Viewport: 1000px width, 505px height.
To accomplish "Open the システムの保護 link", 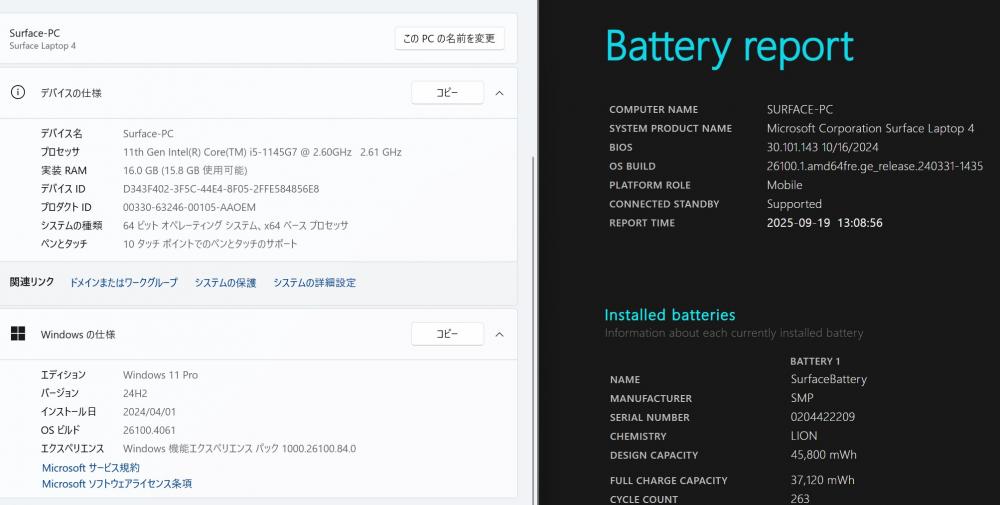I will (225, 283).
